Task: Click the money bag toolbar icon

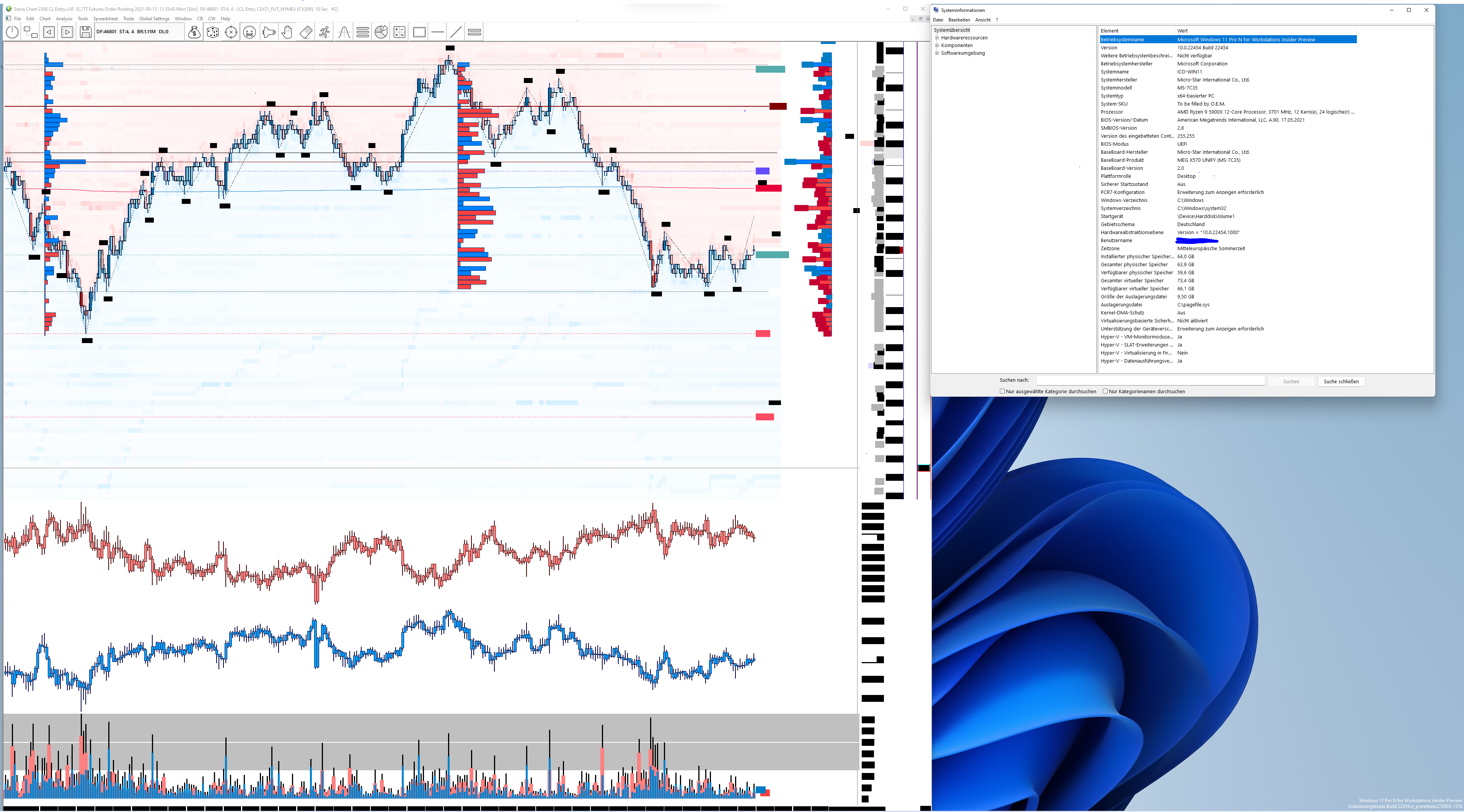Action: click(194, 33)
